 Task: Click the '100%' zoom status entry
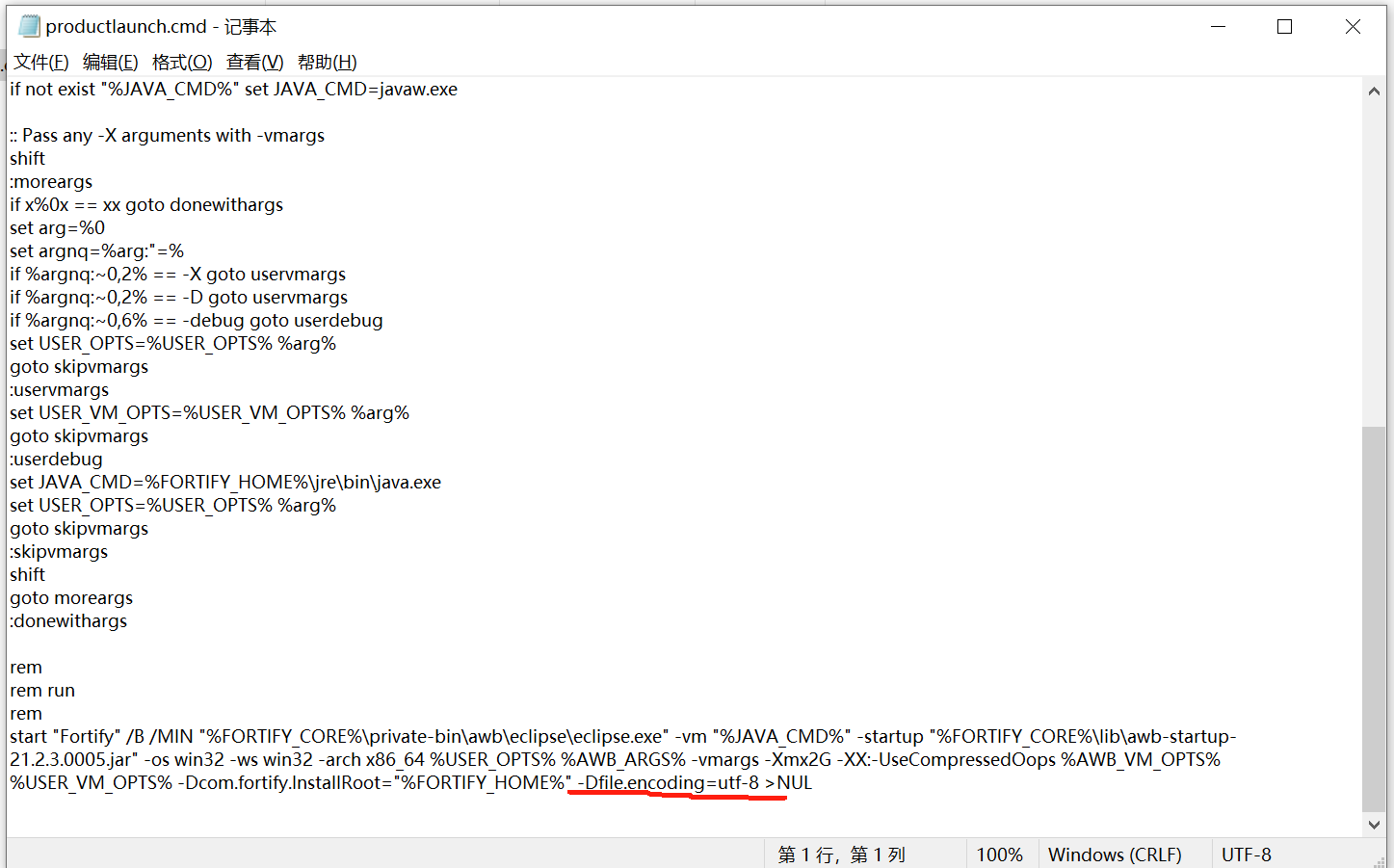pyautogui.click(x=1000, y=855)
